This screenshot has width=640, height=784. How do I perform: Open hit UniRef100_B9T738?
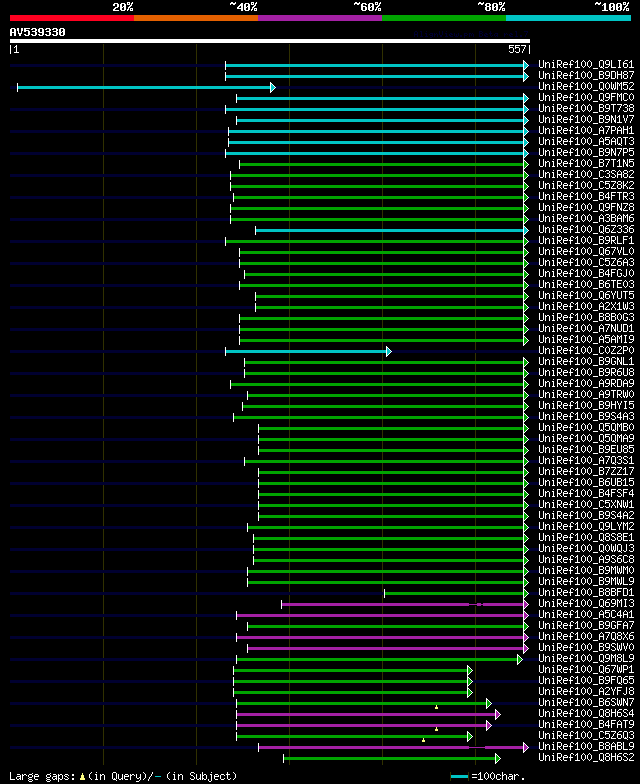pos(586,108)
